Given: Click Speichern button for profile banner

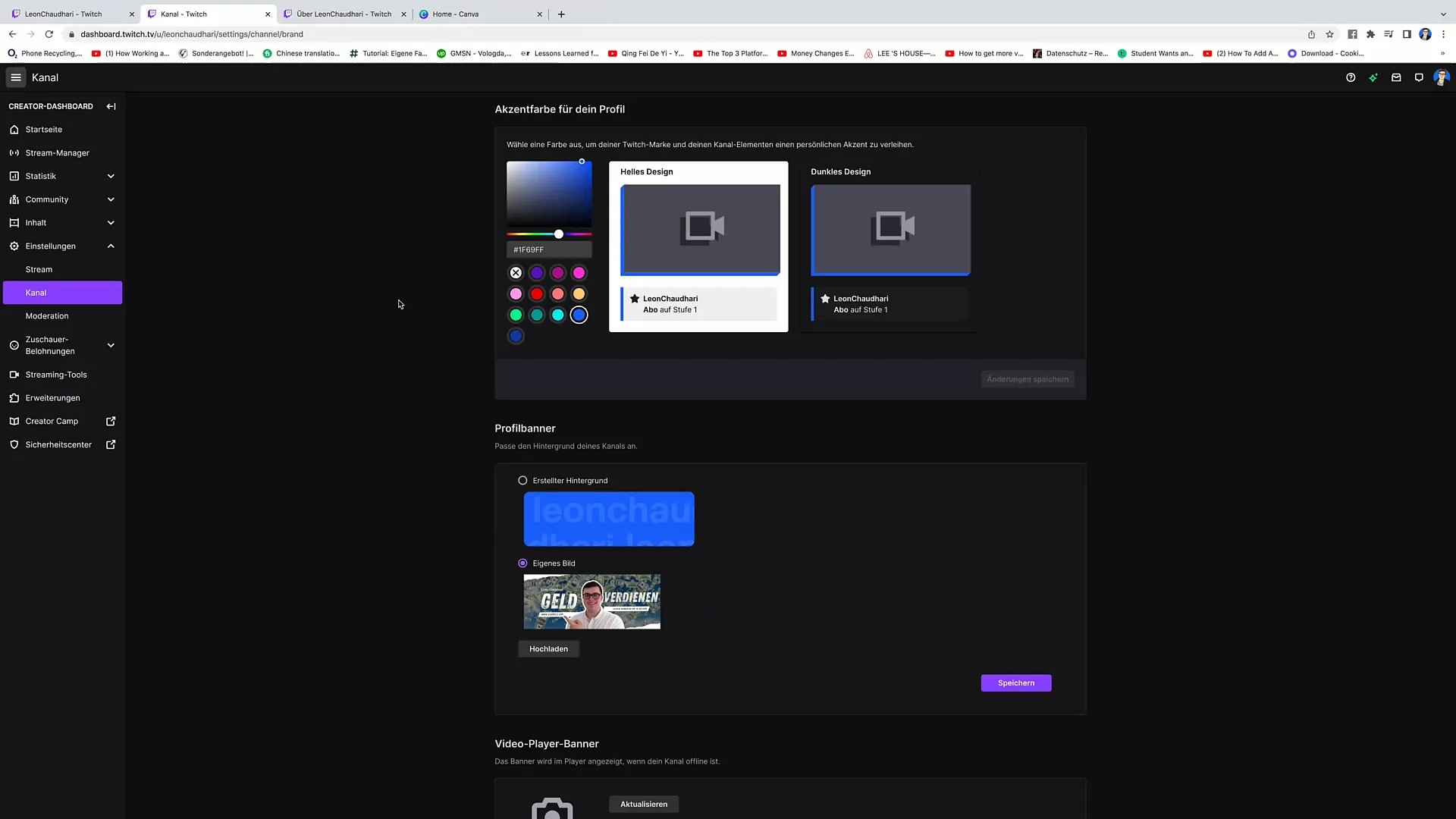Looking at the screenshot, I should tap(1015, 682).
